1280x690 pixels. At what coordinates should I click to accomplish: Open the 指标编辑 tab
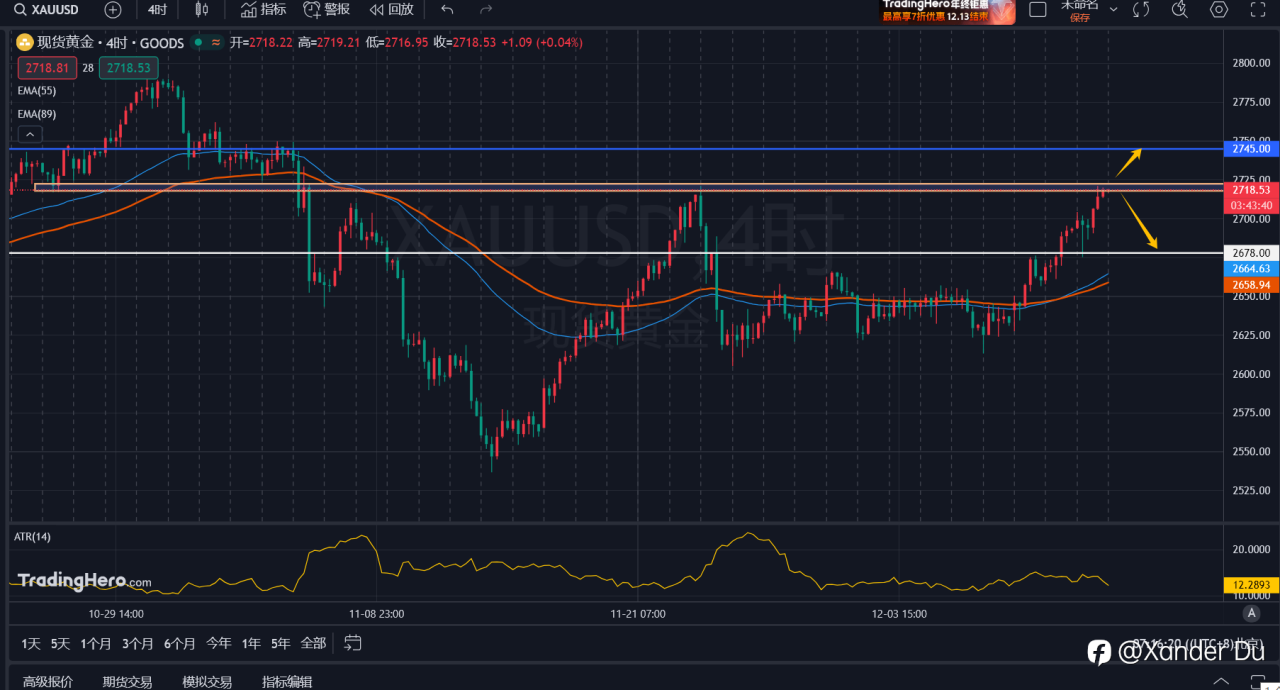tap(287, 682)
